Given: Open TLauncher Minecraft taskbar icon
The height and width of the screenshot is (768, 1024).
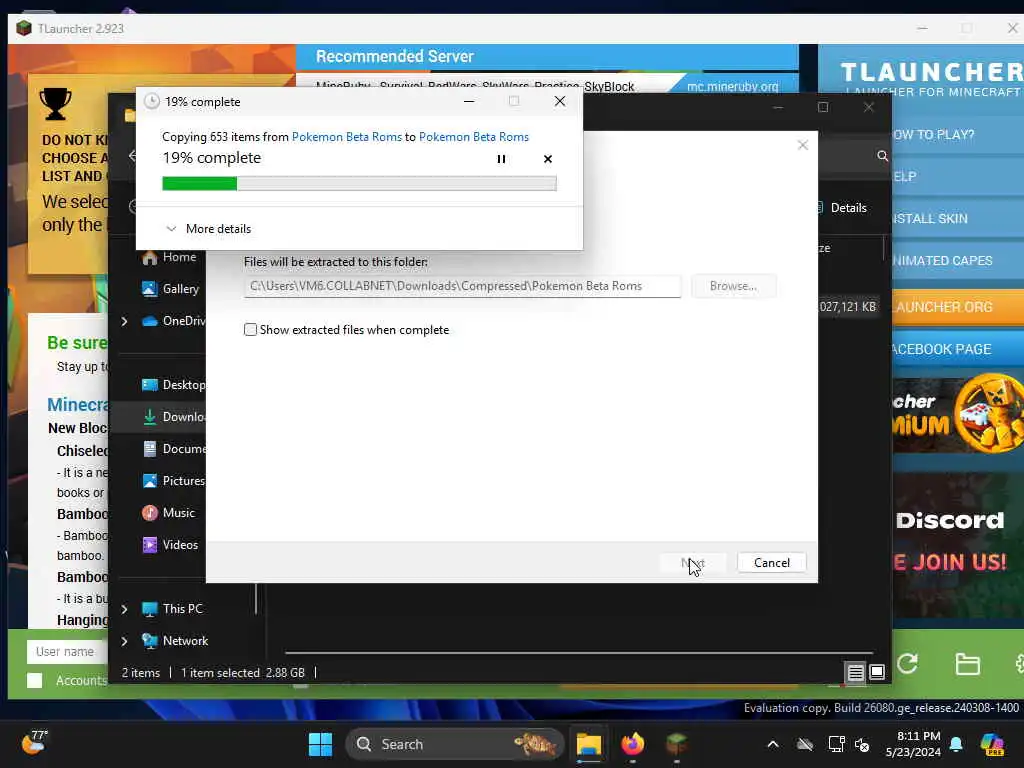Looking at the screenshot, I should point(677,744).
